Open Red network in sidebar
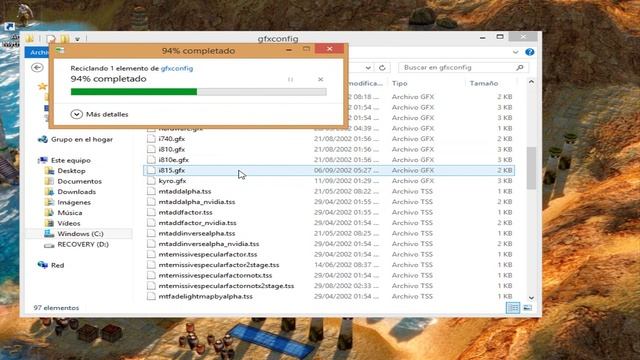This screenshot has height=360, width=640. tap(57, 265)
